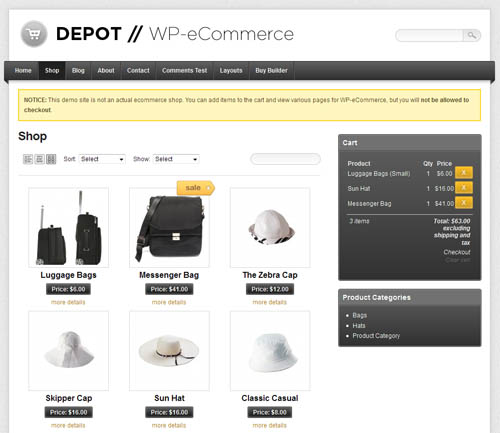
Task: Remove Sun Hat from cart
Action: coord(464,188)
